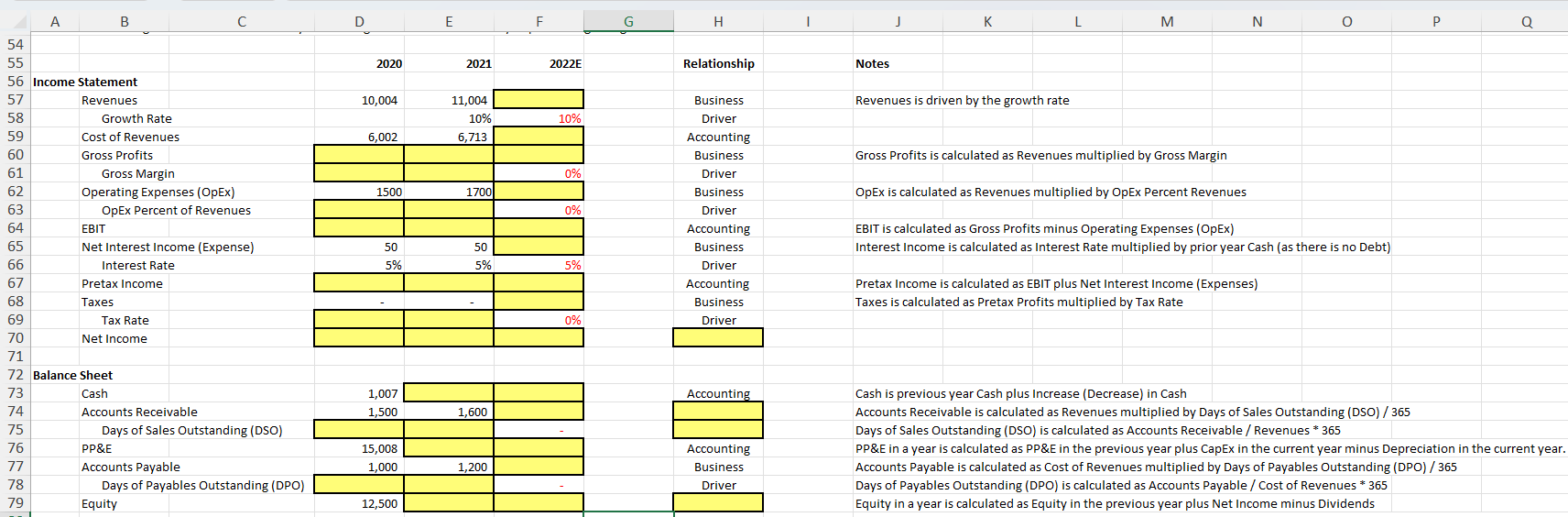Select 2021 Revenues value 11,004
The image size is (1568, 517).
click(469, 100)
